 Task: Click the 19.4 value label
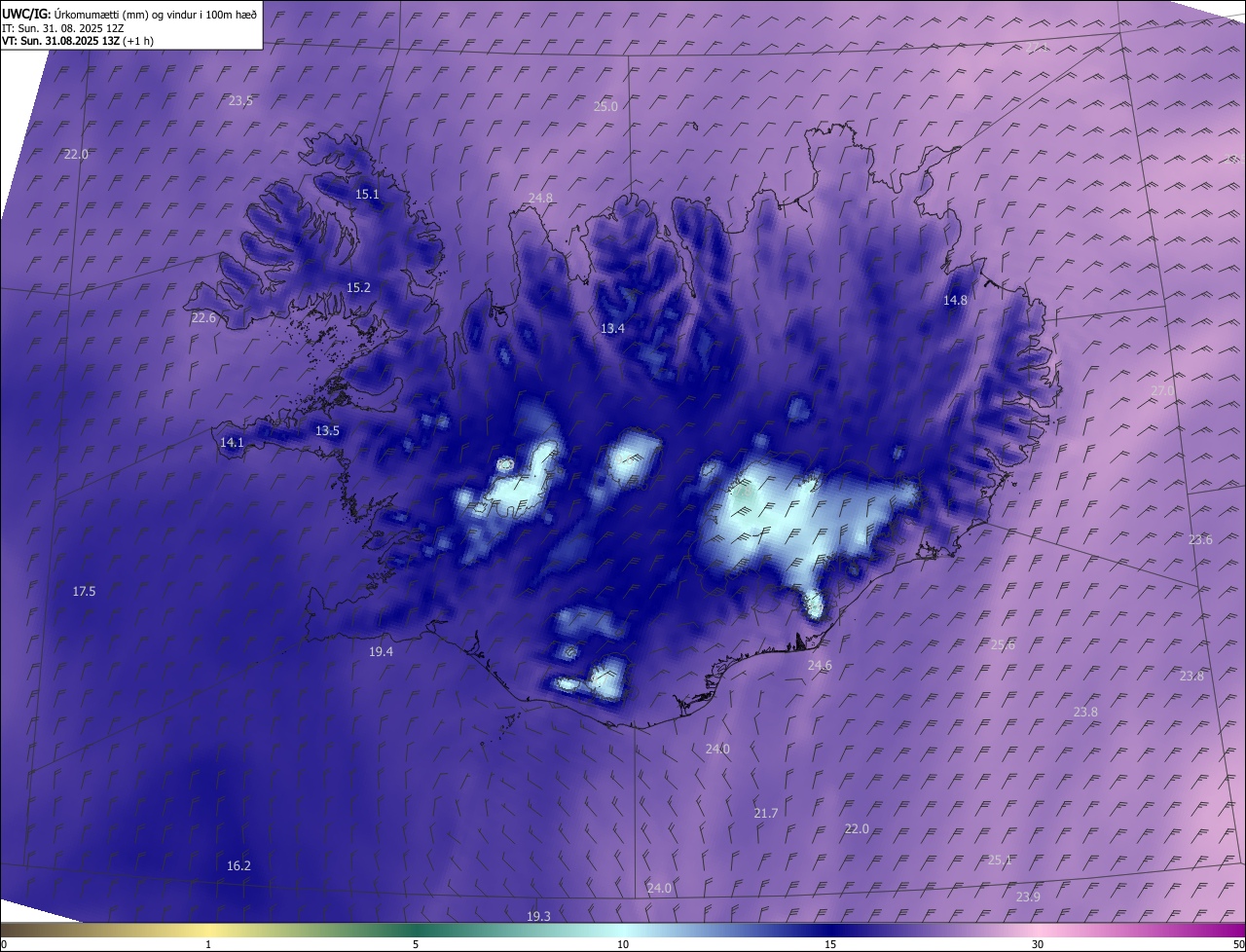381,652
